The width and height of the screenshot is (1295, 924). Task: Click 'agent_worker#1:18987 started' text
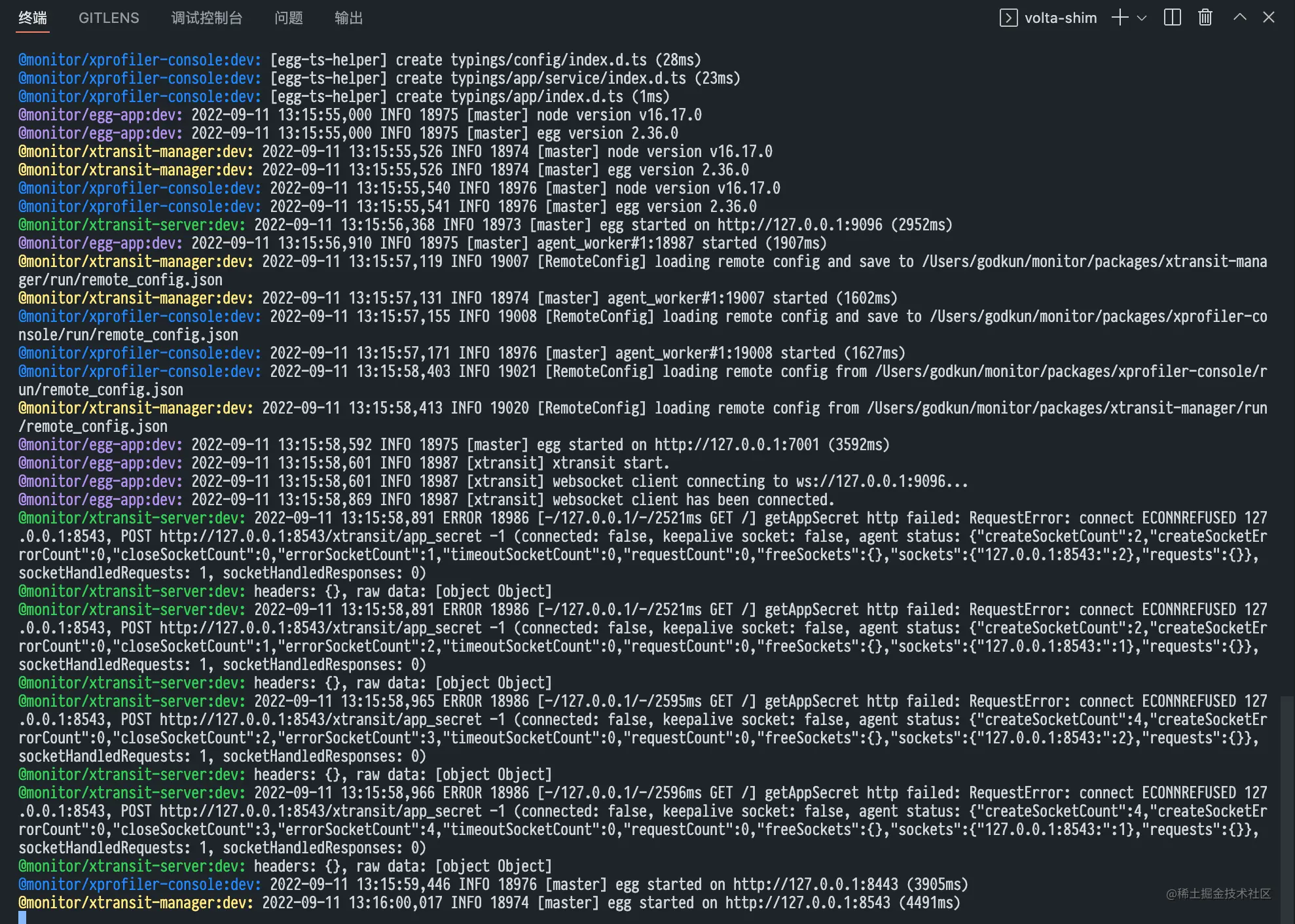click(646, 243)
